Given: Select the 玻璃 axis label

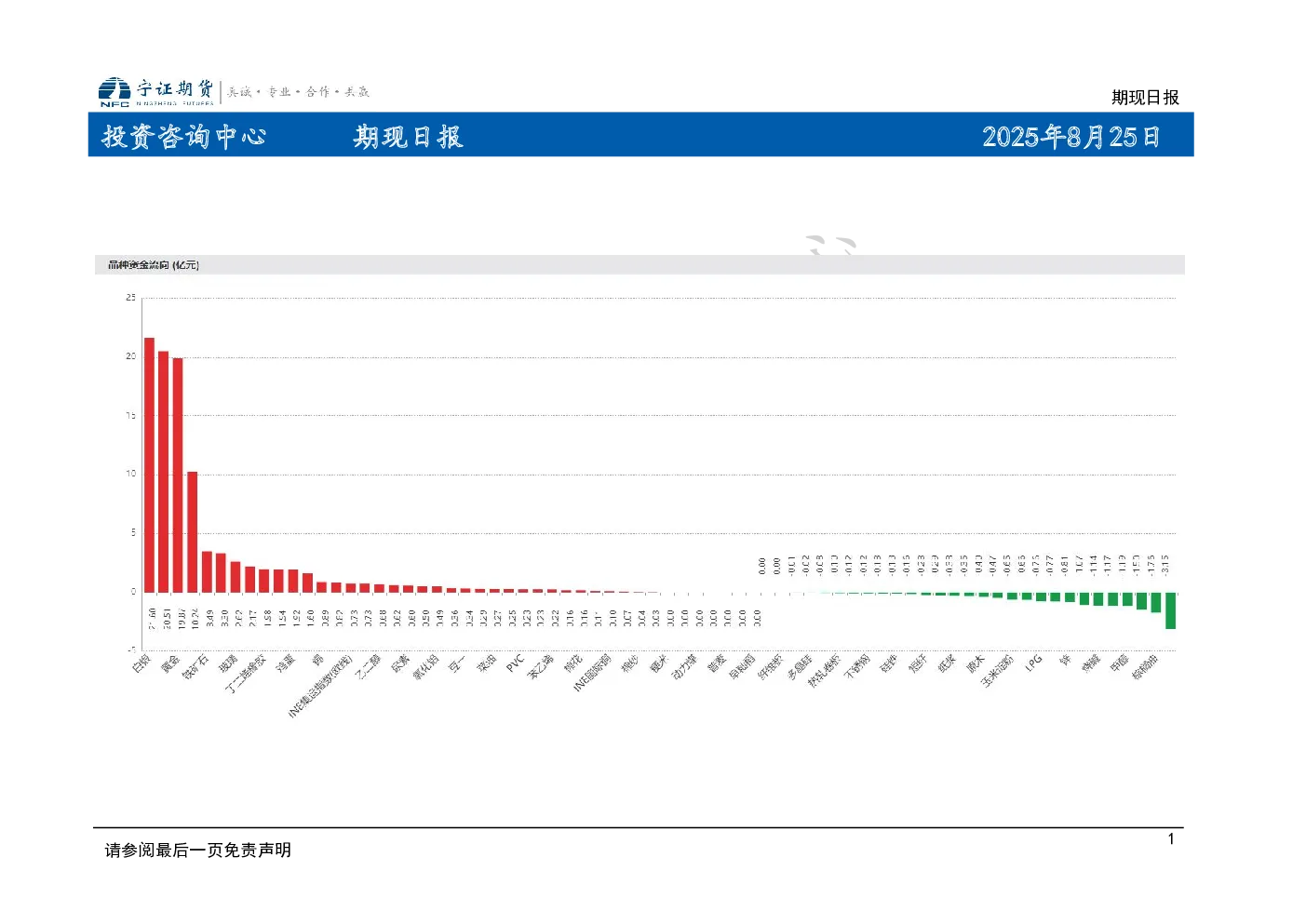Looking at the screenshot, I should pos(228,663).
